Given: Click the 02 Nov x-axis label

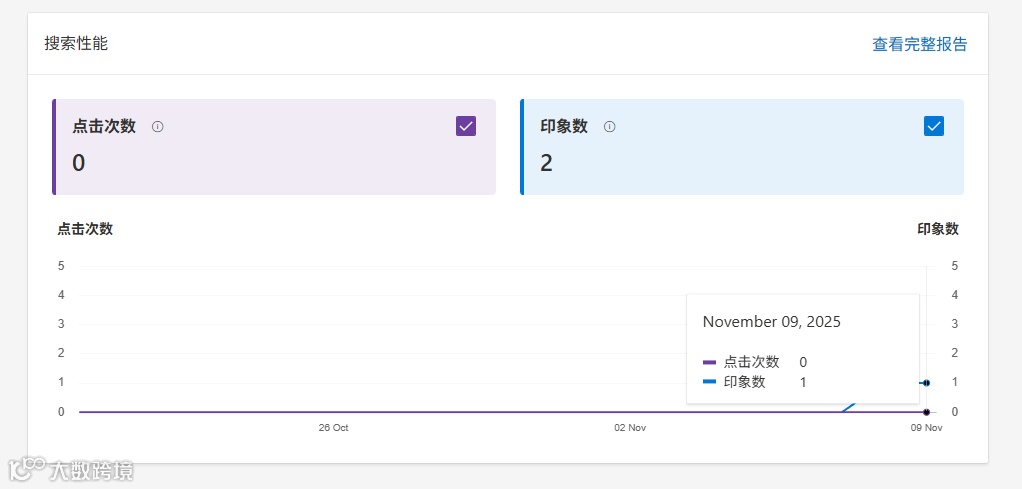Looking at the screenshot, I should tap(630, 428).
